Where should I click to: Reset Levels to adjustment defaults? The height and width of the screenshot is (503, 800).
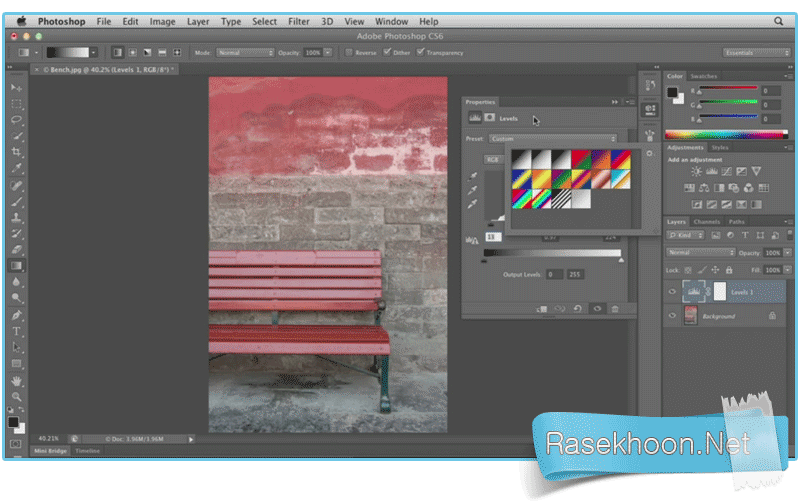click(x=578, y=309)
